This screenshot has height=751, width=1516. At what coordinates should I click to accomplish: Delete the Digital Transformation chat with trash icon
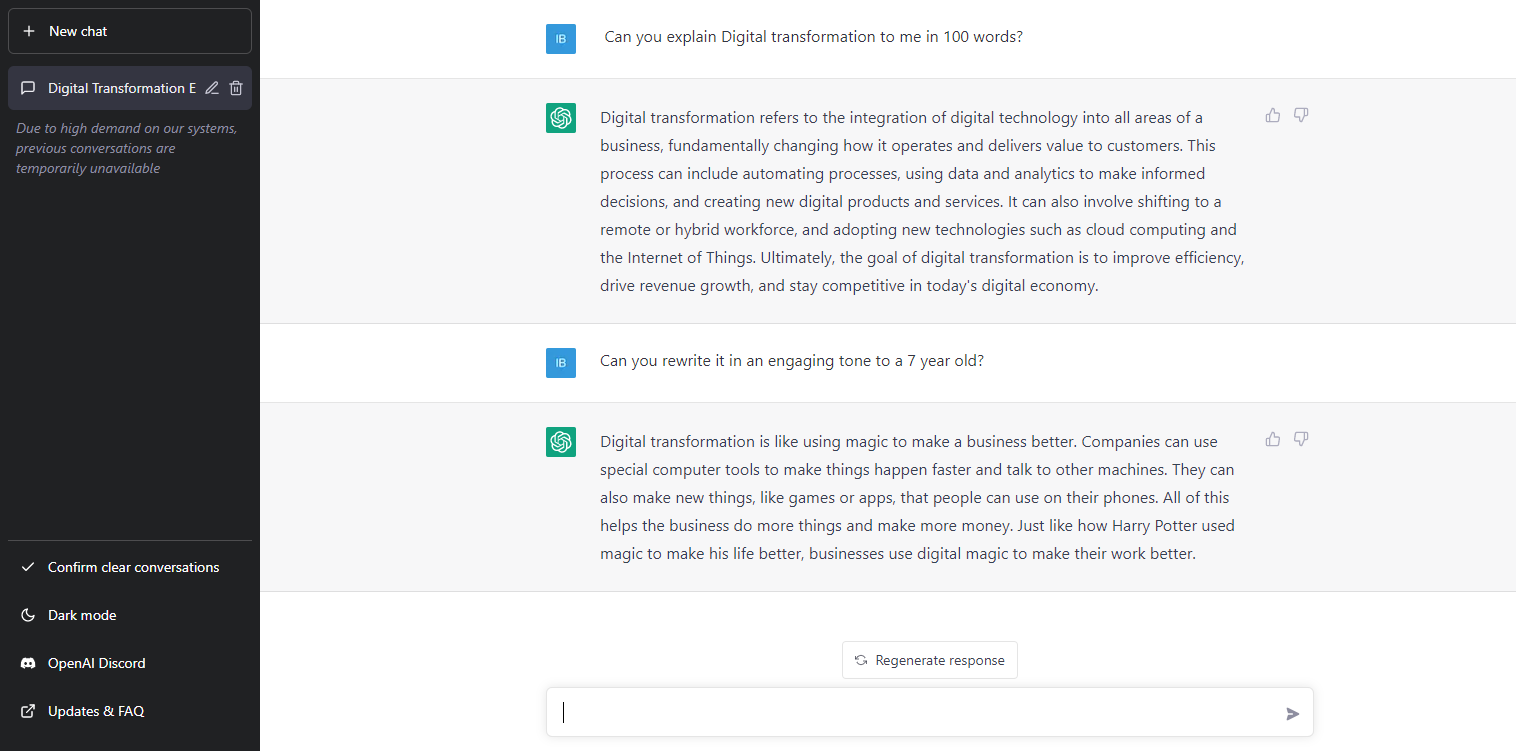tap(236, 88)
